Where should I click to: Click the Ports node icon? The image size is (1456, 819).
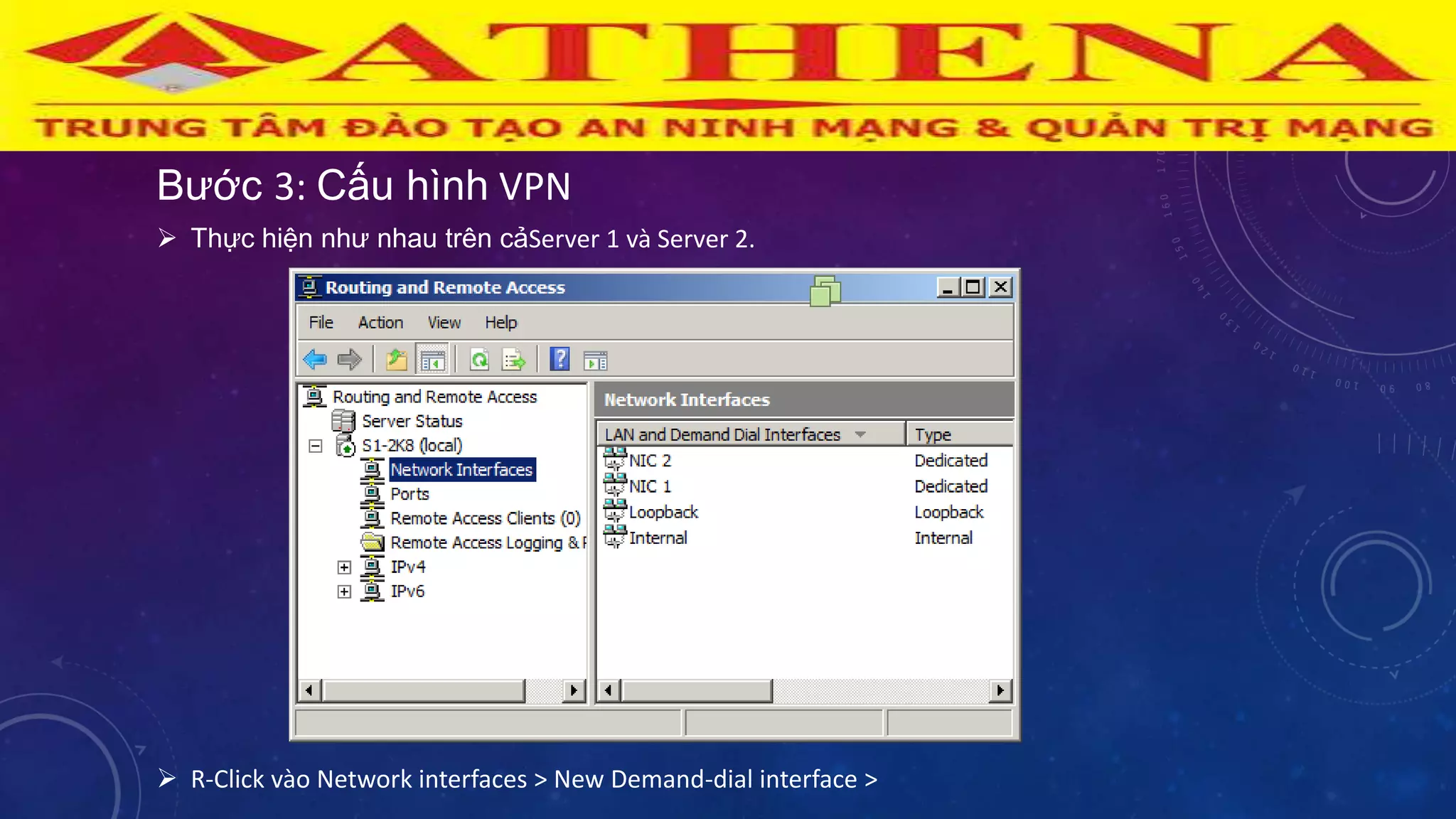tap(372, 493)
